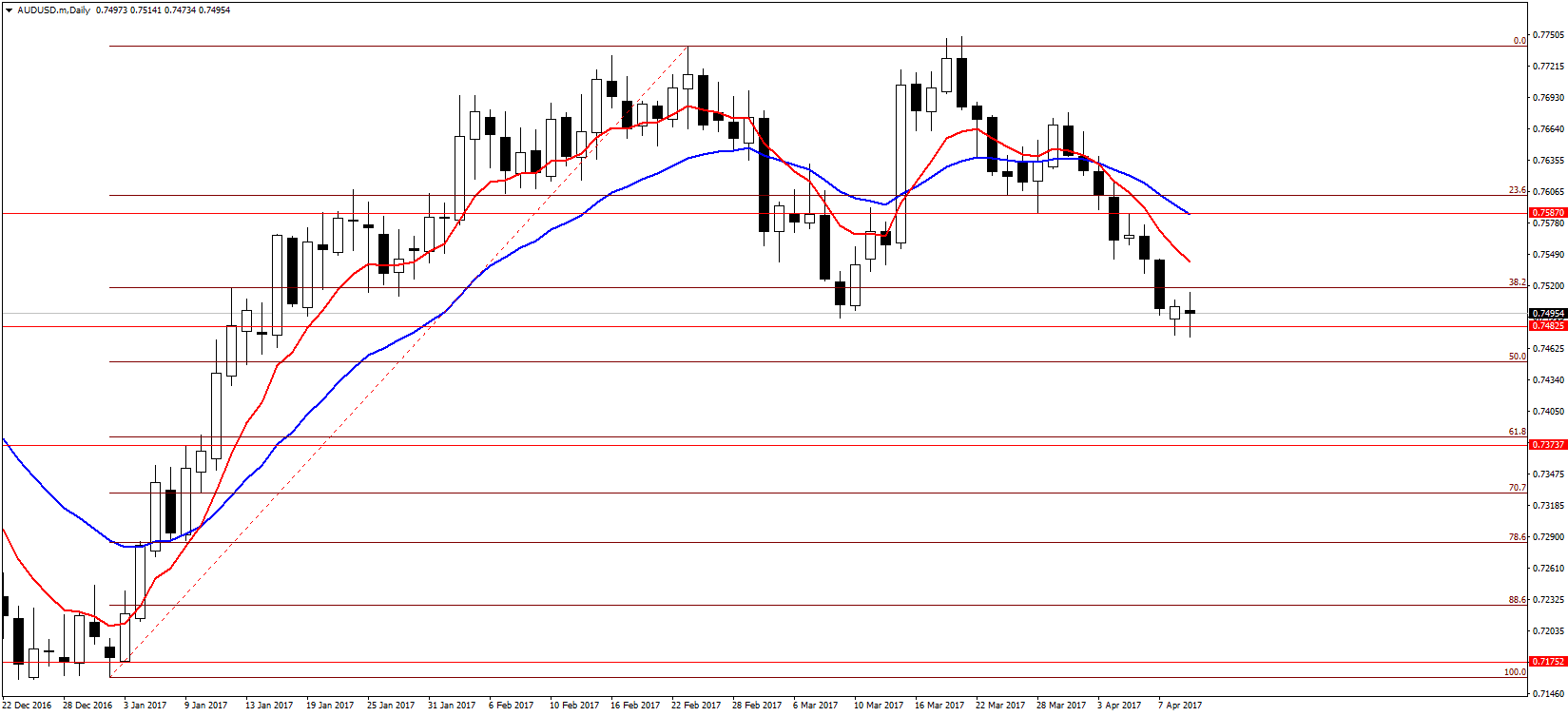Click the Fibonacci 38.2 level label
This screenshot has width=1568, height=716.
[x=1518, y=282]
